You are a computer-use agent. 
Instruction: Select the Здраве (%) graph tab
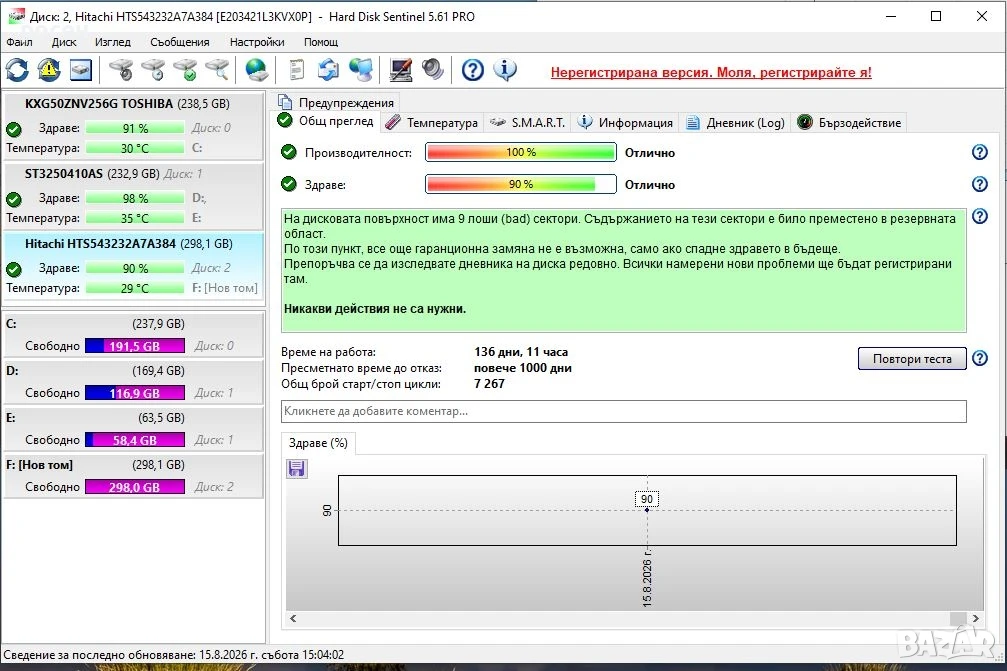click(x=318, y=443)
